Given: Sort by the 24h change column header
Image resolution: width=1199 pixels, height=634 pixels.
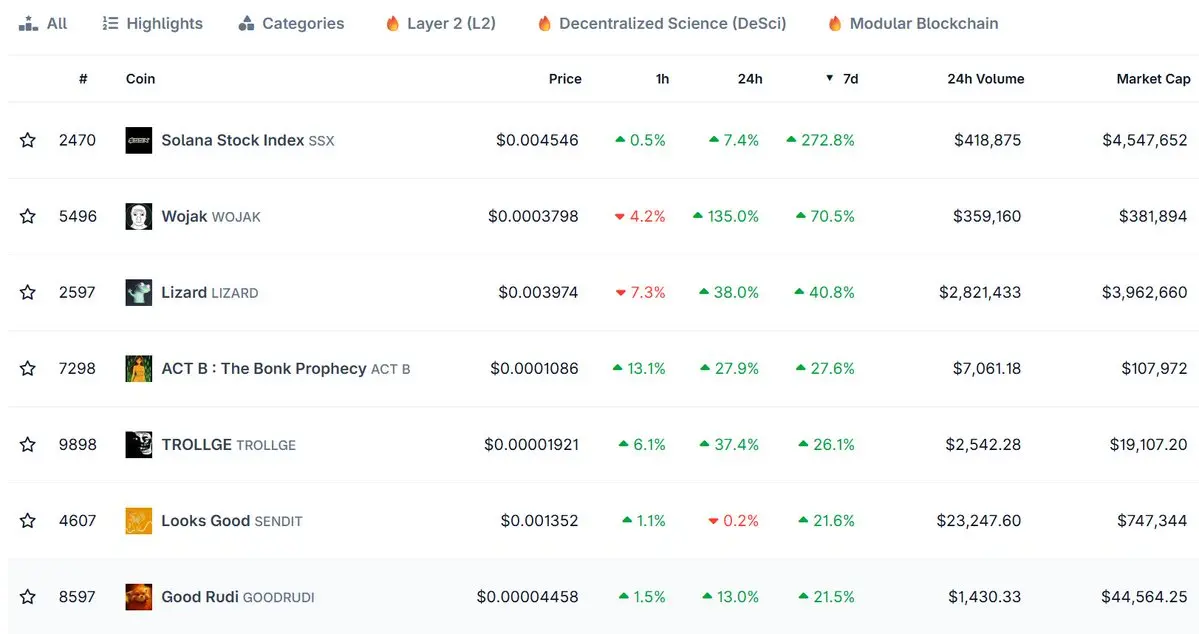Looking at the screenshot, I should [749, 79].
